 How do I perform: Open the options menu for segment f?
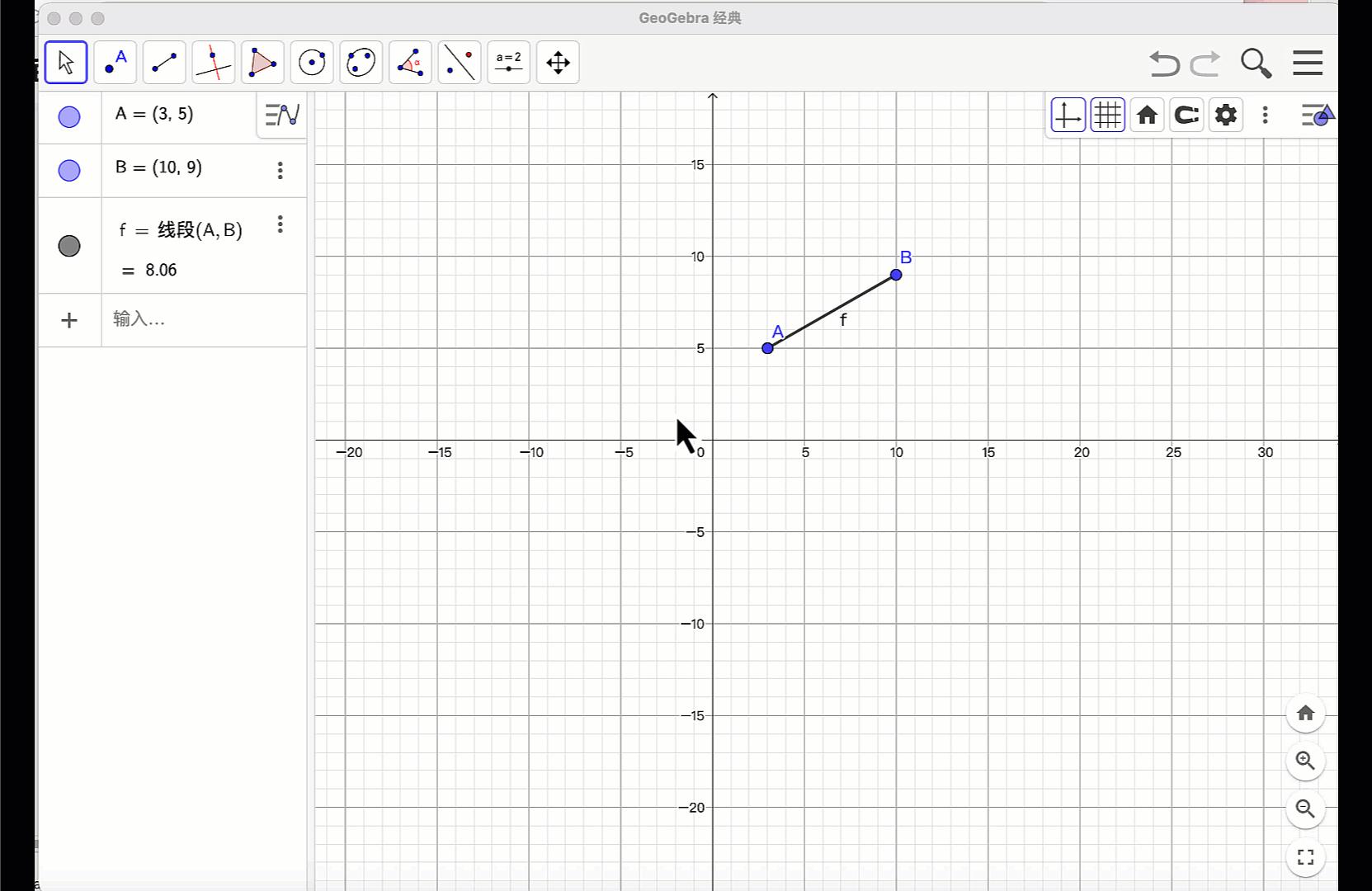click(x=281, y=224)
